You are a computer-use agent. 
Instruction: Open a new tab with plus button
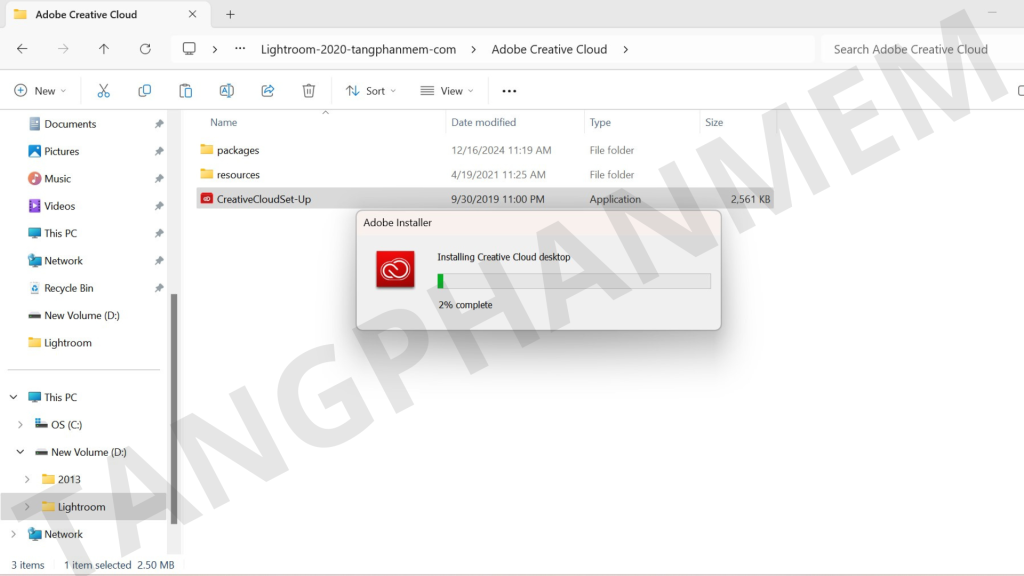pos(231,14)
